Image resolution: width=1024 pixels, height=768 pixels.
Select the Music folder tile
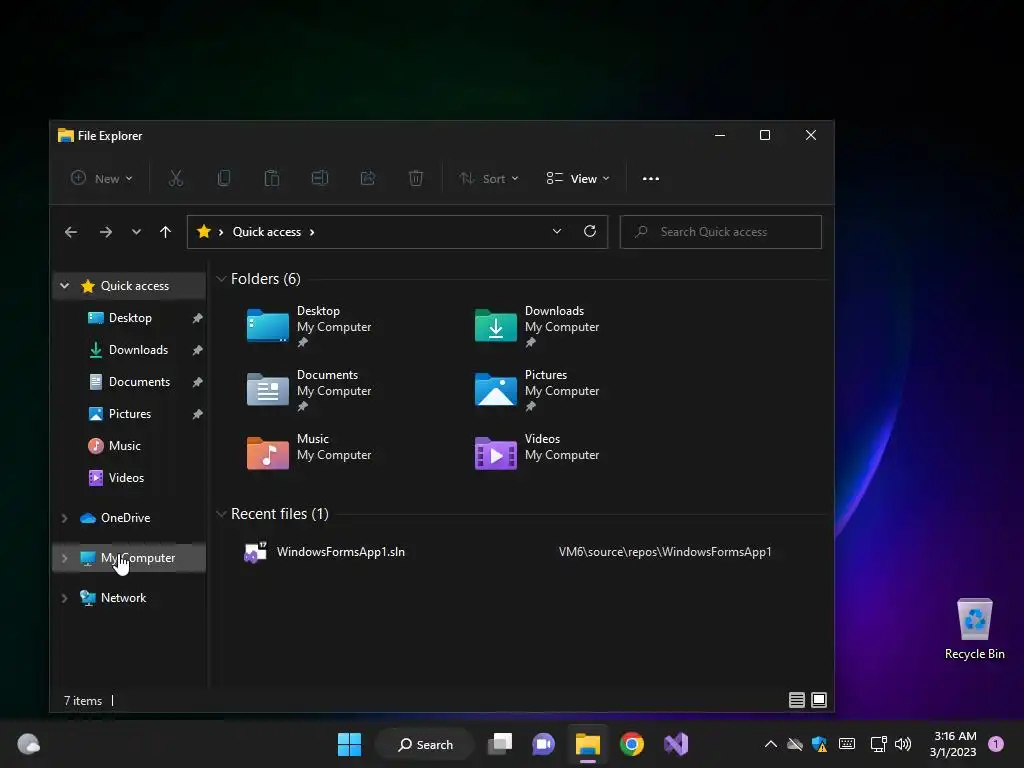[309, 451]
